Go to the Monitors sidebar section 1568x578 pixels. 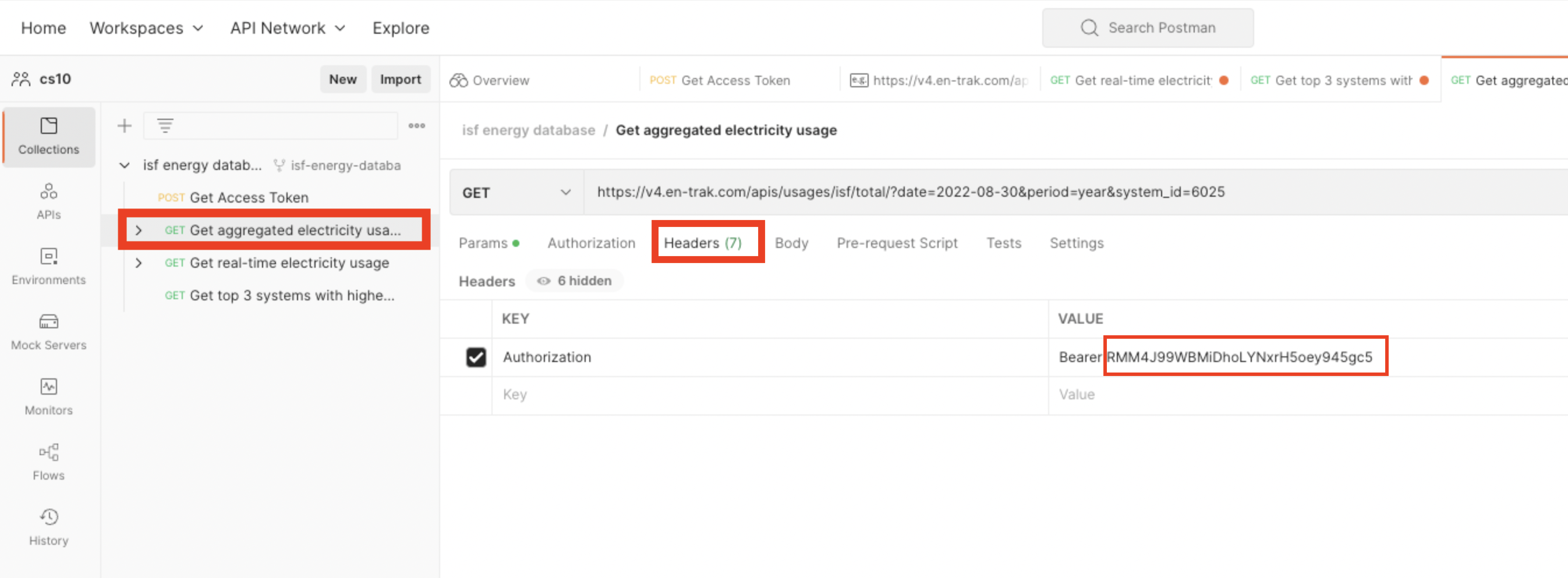49,397
